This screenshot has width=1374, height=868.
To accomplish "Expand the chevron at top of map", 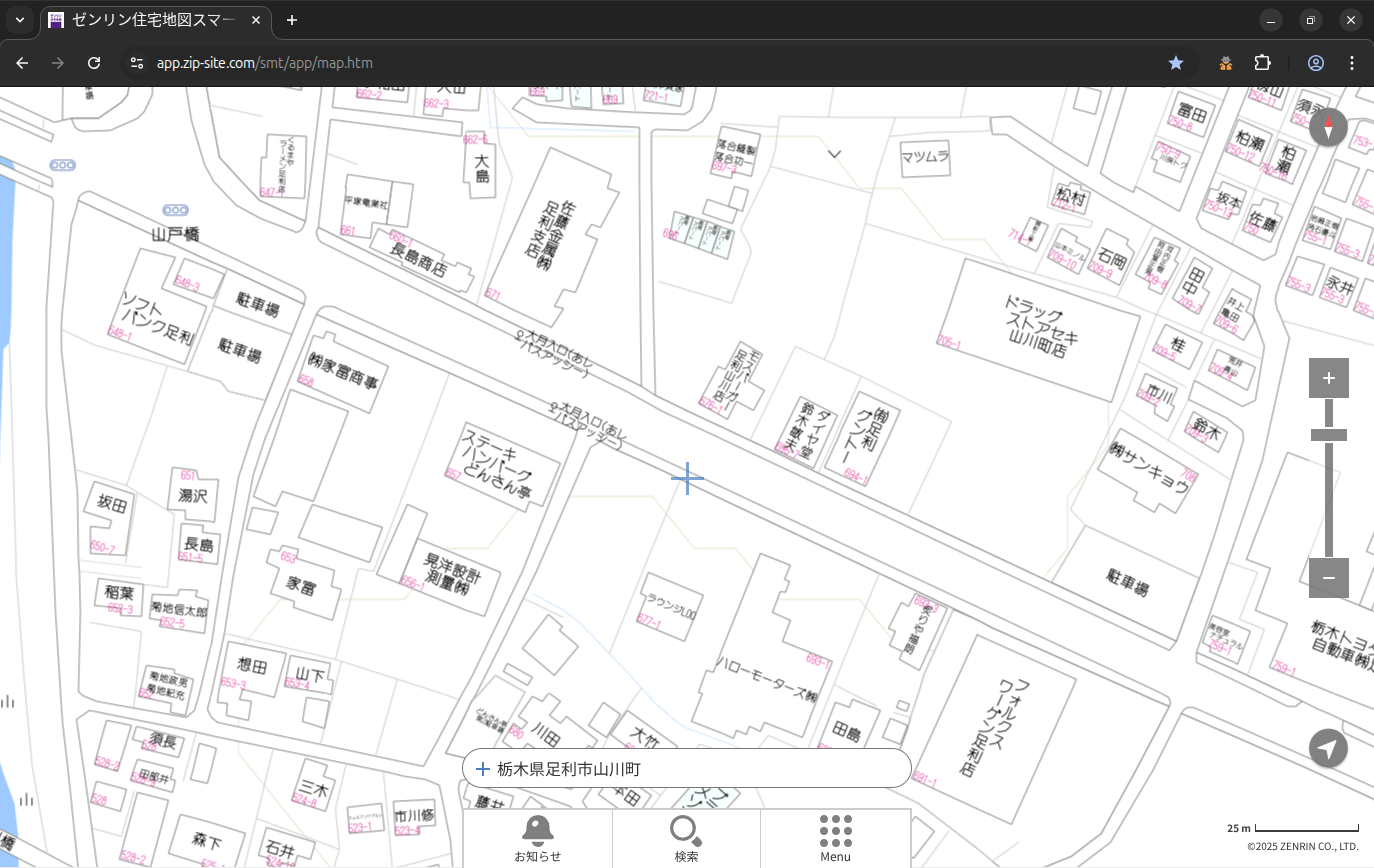I will 834,154.
